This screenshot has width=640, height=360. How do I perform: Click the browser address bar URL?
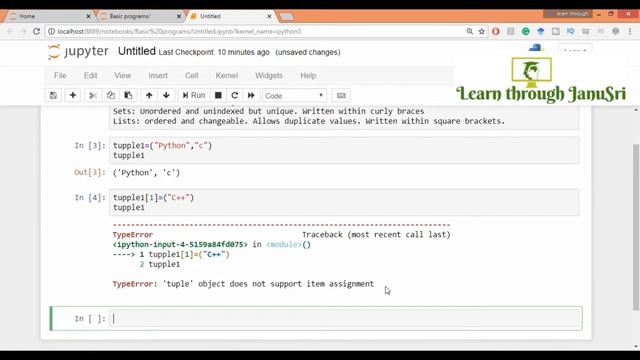180,31
